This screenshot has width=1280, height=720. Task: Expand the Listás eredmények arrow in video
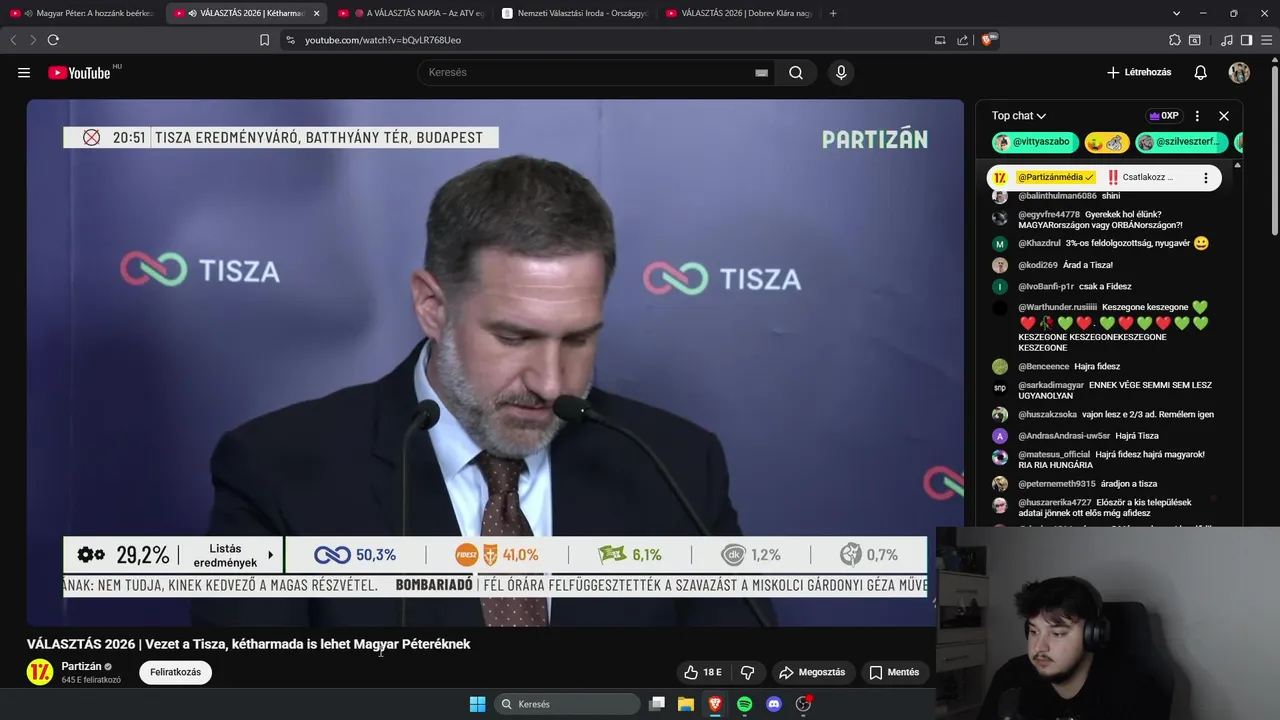point(271,555)
